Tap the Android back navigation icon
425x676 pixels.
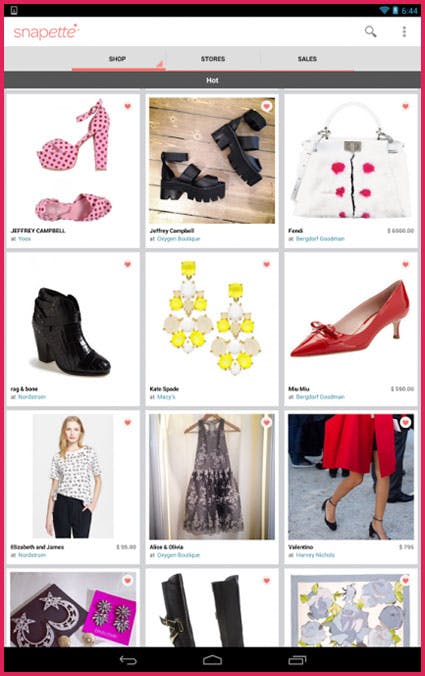[x=128, y=660]
